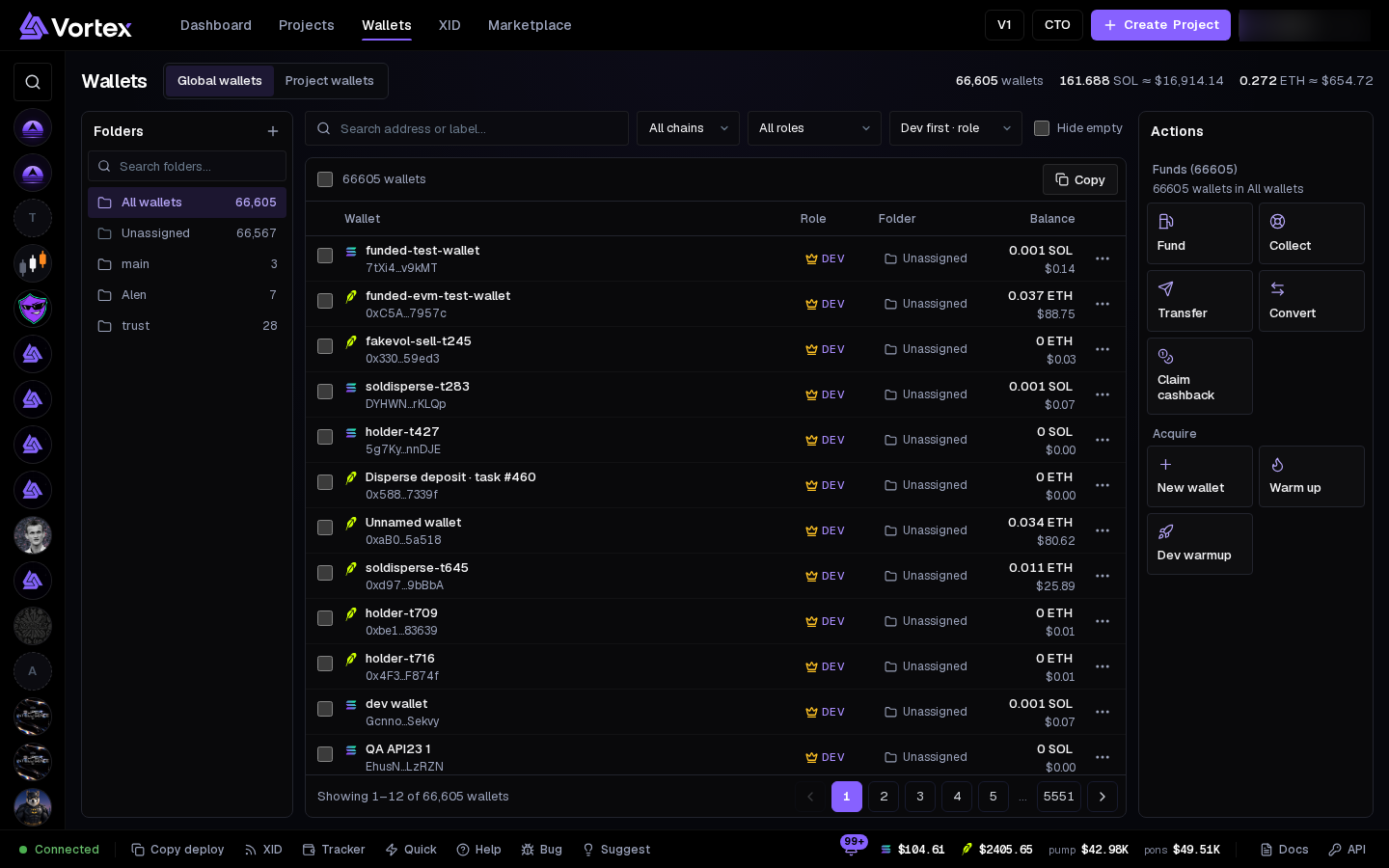Click the sidebar search magnifier icon
The image size is (1389, 868).
coord(33,82)
